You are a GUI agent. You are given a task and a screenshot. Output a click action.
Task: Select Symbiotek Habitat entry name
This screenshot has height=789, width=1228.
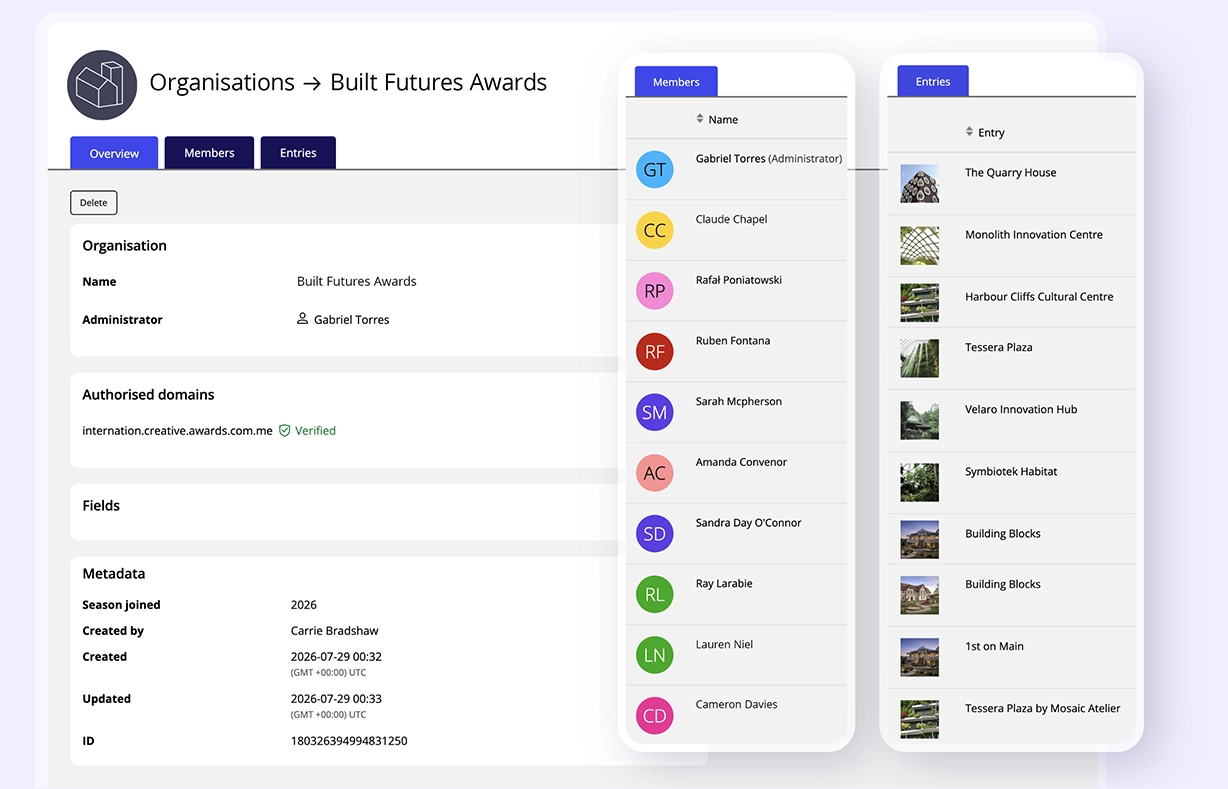[1011, 471]
